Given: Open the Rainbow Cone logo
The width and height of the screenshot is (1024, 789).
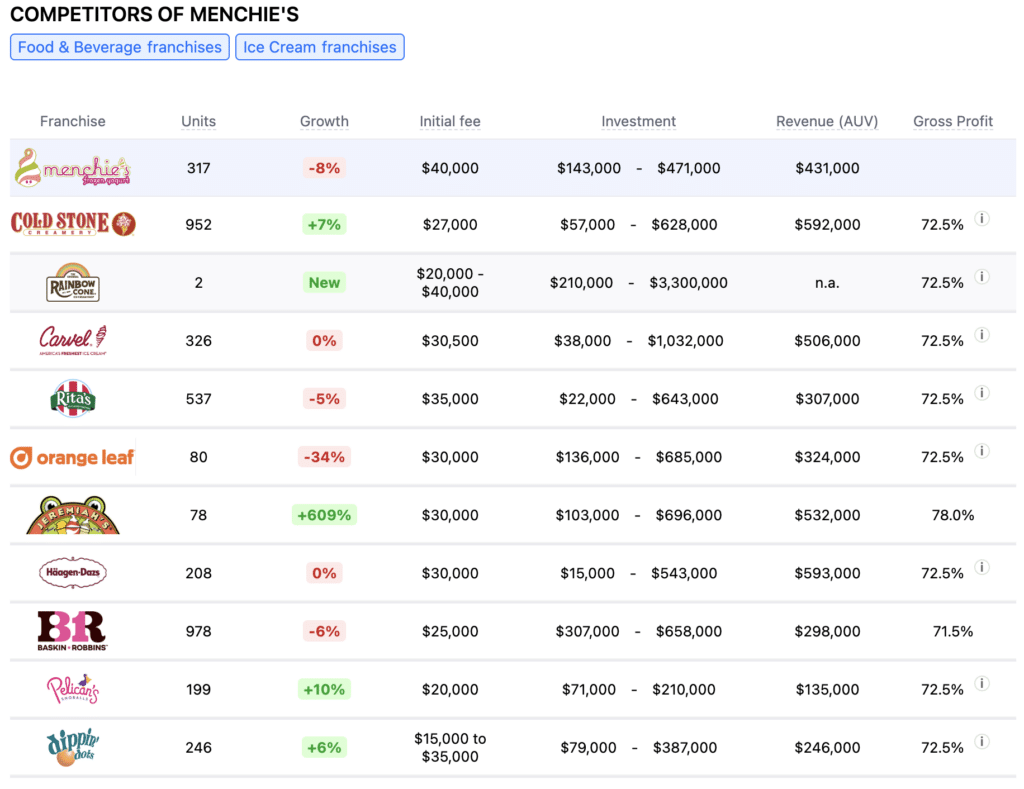Looking at the screenshot, I should (72, 282).
